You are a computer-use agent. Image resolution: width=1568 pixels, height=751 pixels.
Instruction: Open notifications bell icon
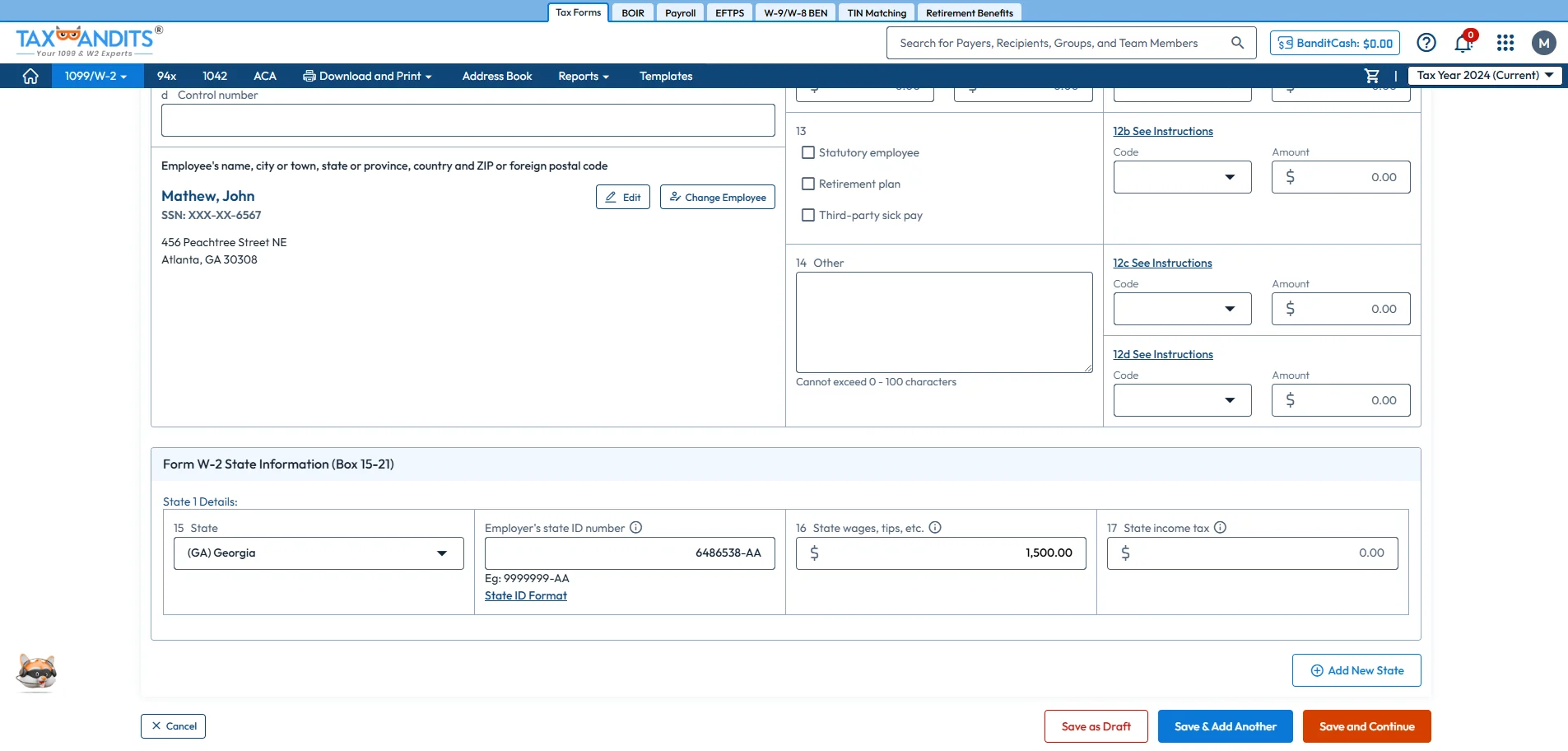tap(1463, 43)
